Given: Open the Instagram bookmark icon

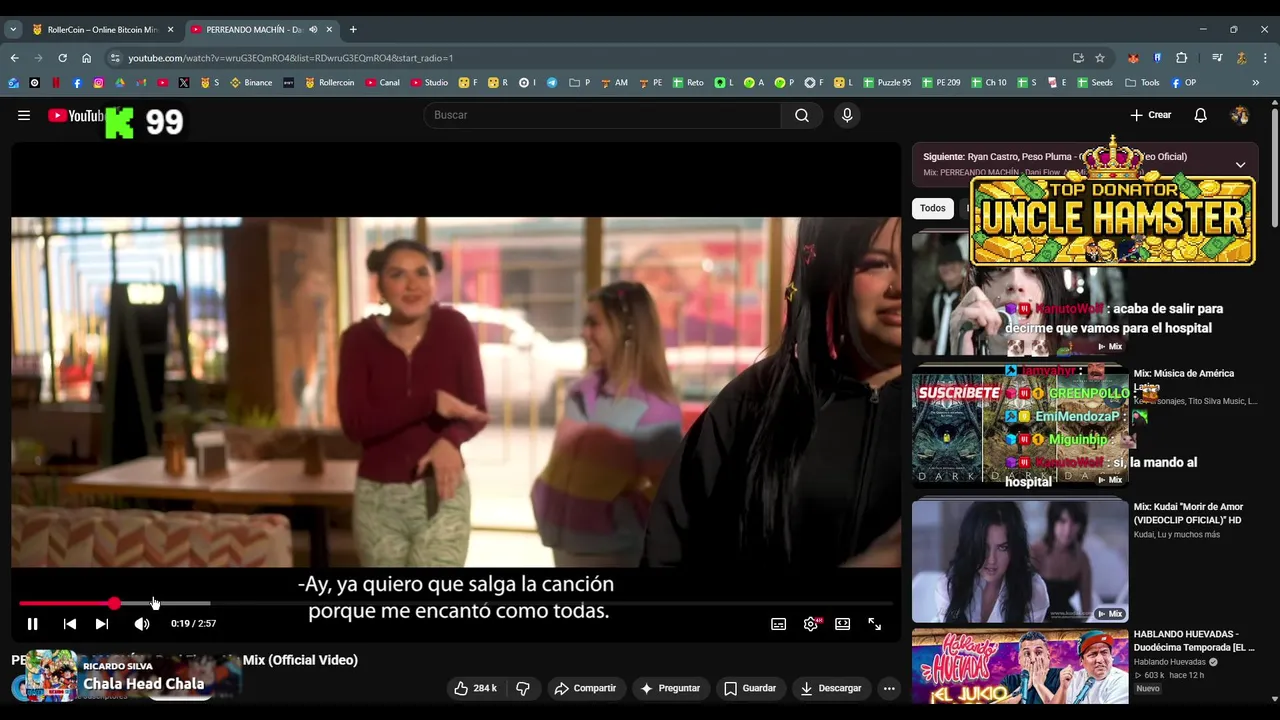Looking at the screenshot, I should 98,83.
